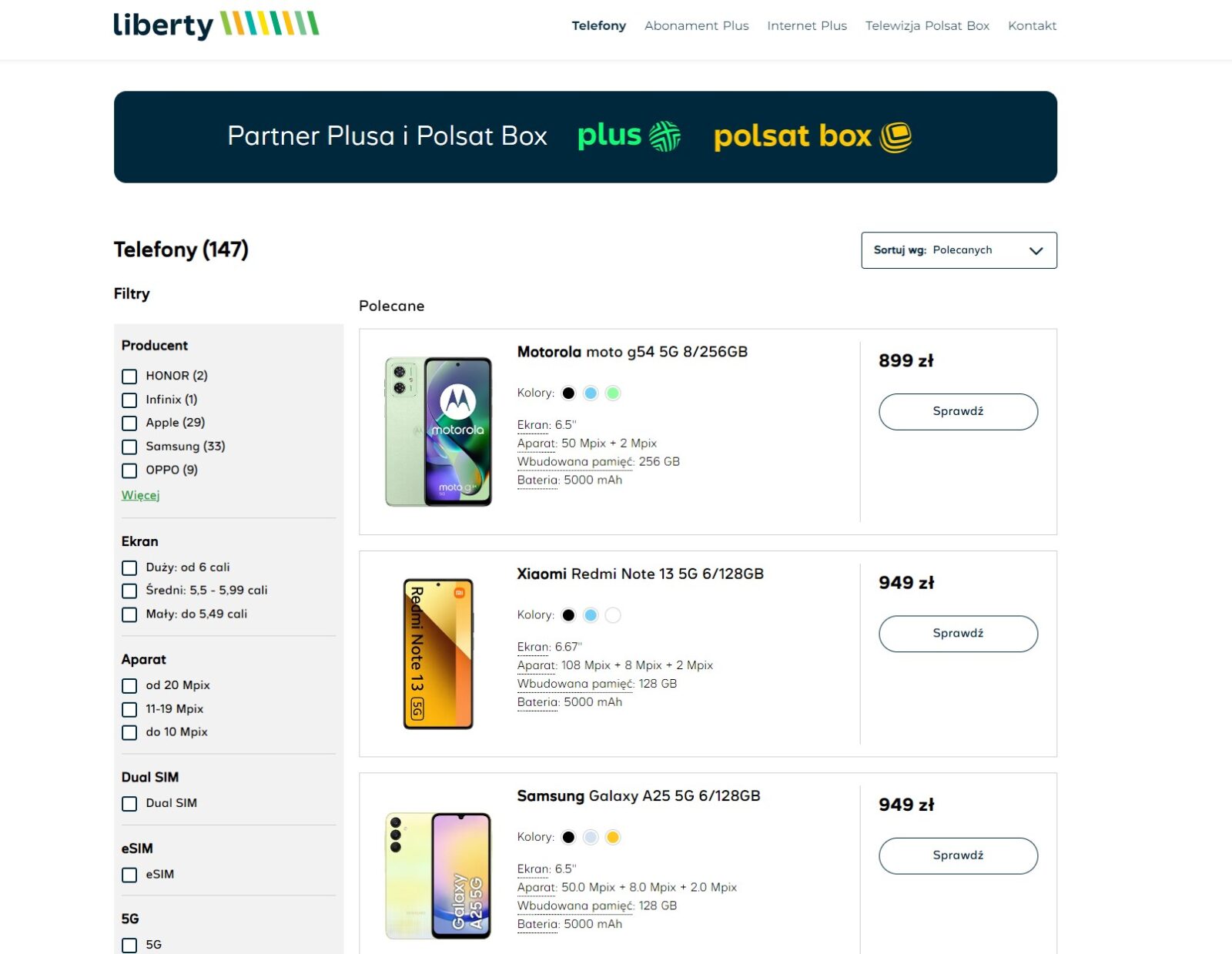Image resolution: width=1232 pixels, height=954 pixels.
Task: Expand producers list with Więcej link
Action: 140,495
